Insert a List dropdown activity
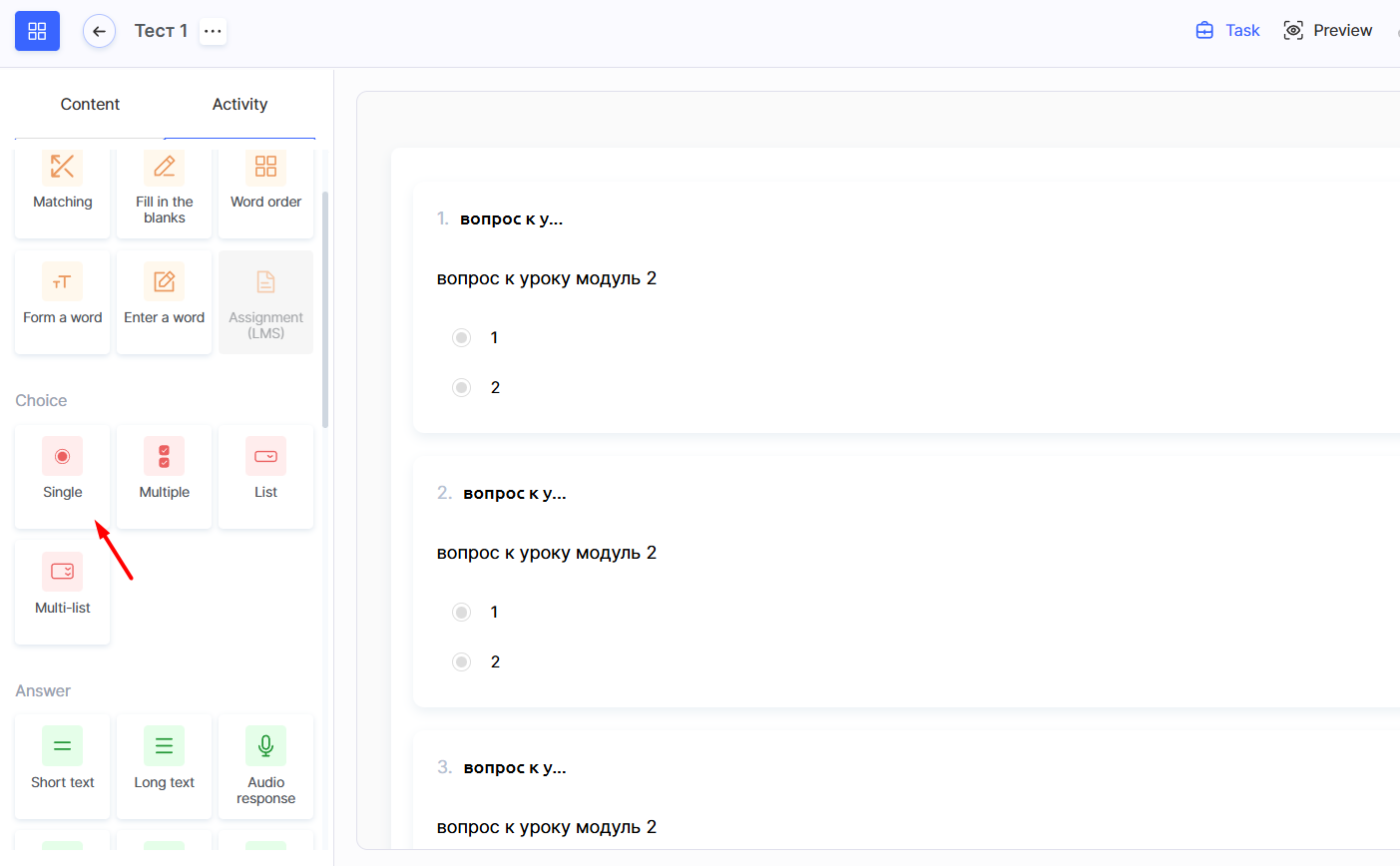Screen dimensions: 1400x866 click(265, 473)
